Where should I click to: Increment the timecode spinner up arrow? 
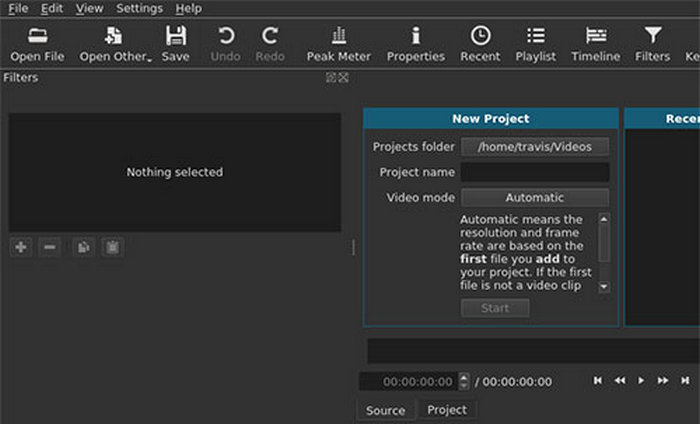click(x=464, y=377)
